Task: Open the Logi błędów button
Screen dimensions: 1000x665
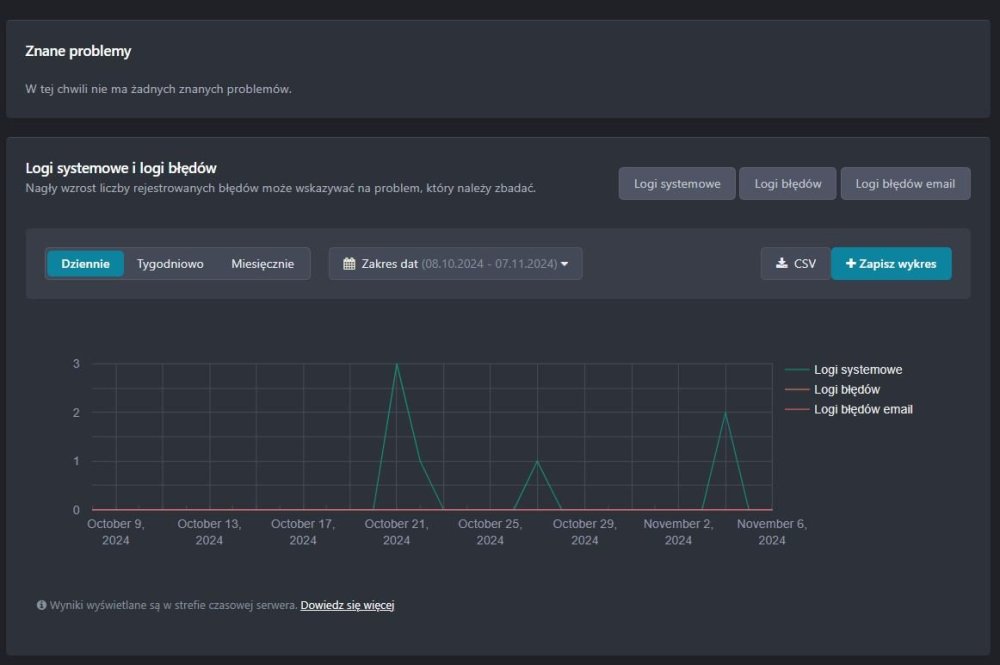Action: pyautogui.click(x=788, y=184)
